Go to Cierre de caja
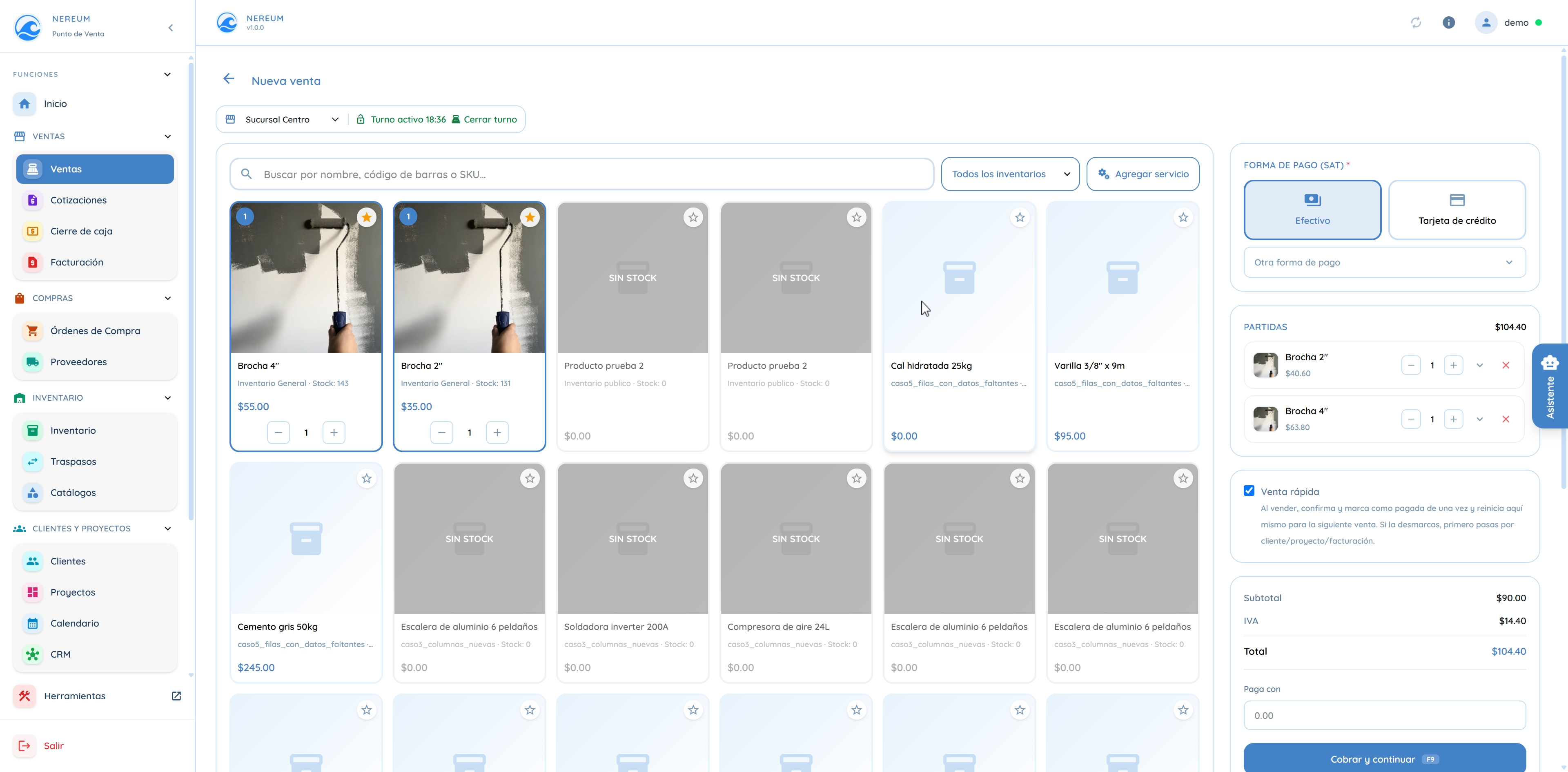The image size is (1568, 772). (95, 231)
